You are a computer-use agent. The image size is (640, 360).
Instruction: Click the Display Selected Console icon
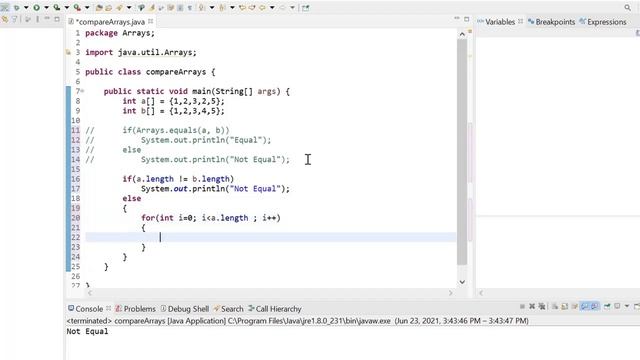click(x=617, y=306)
